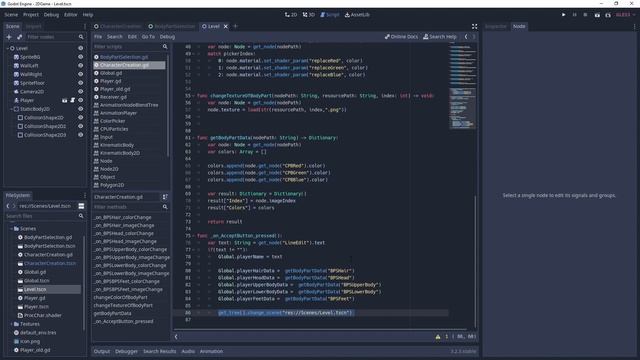Go to previous folder in FileSystem
Viewport: 640px width, 360px height.
[x=8, y=206]
